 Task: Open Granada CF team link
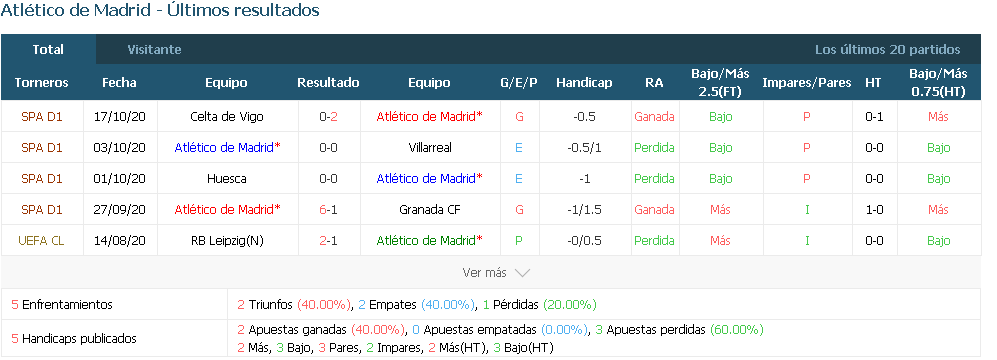click(430, 209)
